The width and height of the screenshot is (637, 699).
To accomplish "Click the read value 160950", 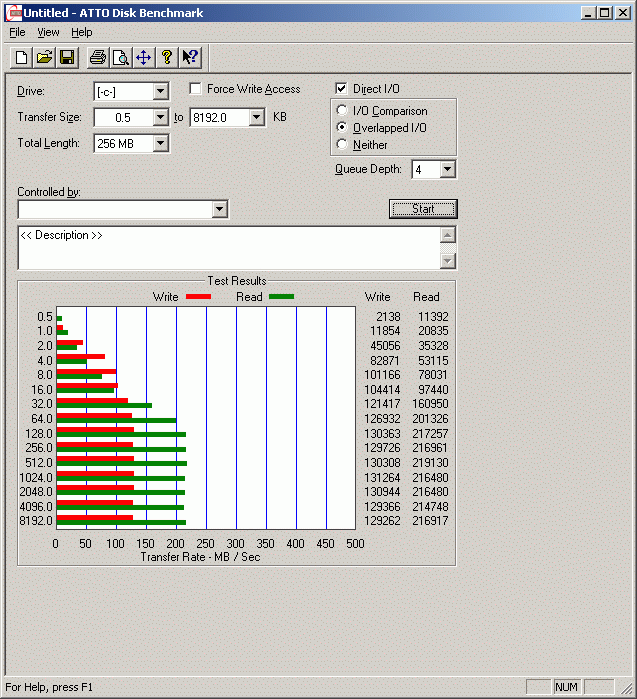I will point(430,404).
